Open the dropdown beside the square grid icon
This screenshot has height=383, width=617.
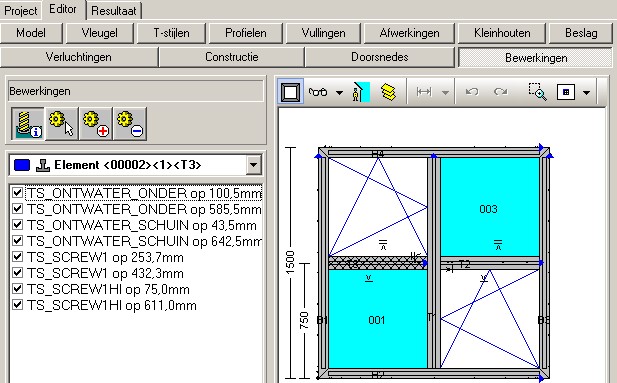[x=586, y=93]
